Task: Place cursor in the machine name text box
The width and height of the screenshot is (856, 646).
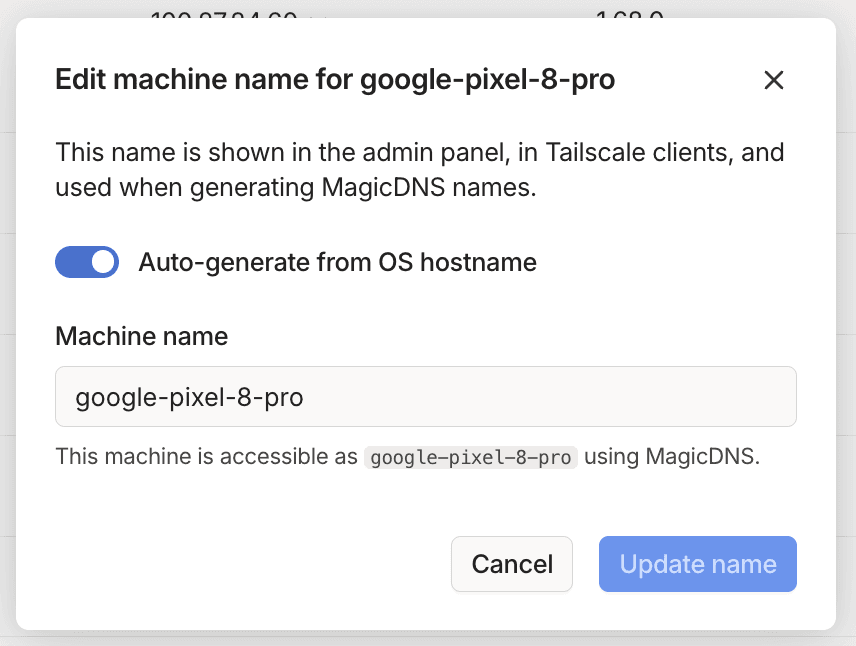Action: [x=425, y=396]
